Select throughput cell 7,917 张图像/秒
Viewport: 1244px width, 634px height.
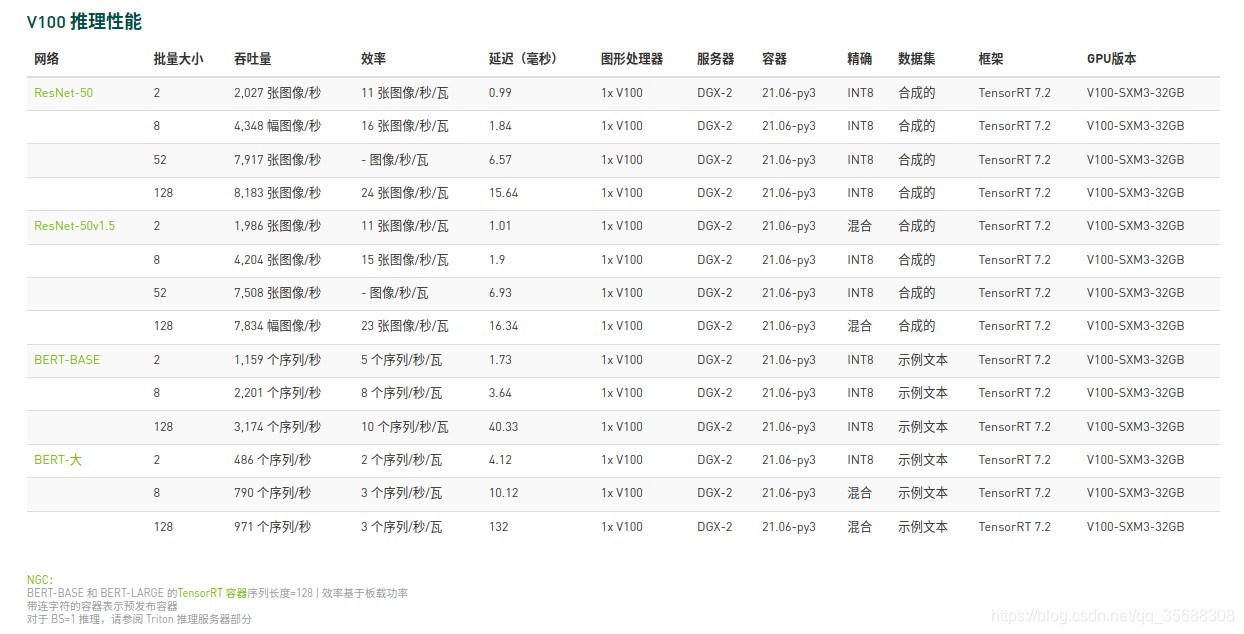click(x=277, y=160)
